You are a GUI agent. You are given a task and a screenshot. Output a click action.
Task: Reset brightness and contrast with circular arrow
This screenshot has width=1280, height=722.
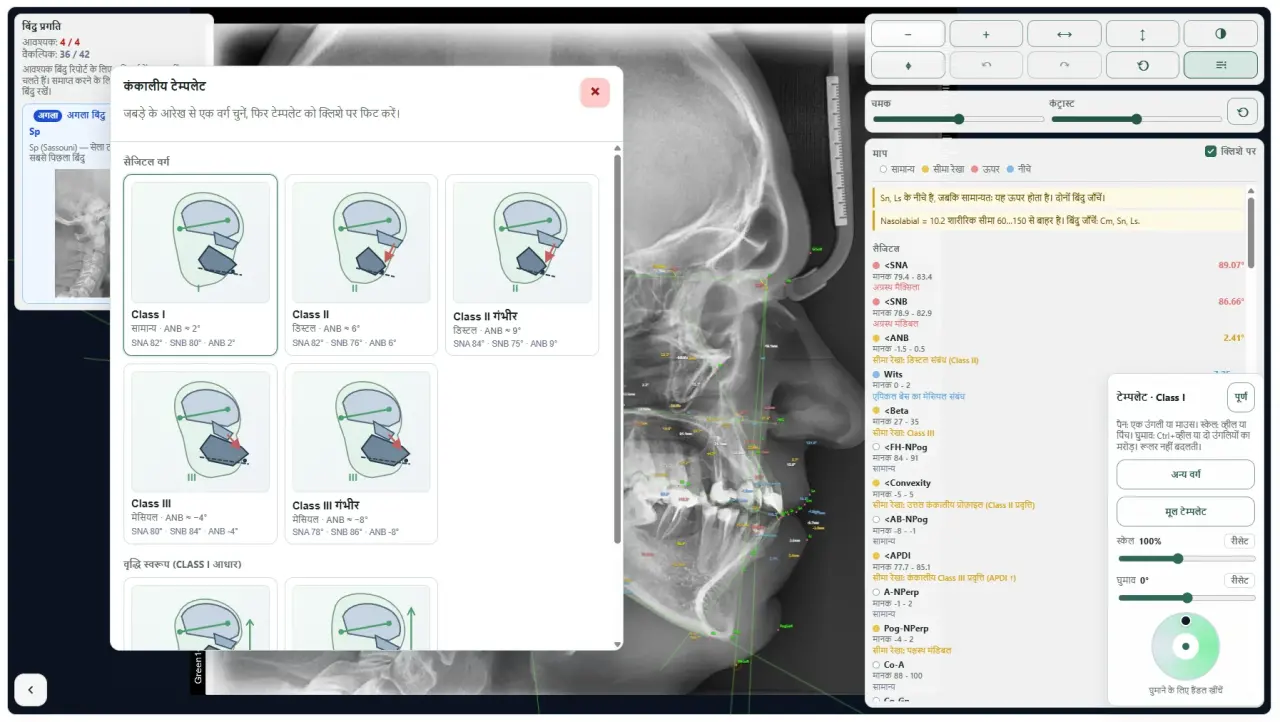(x=1243, y=112)
